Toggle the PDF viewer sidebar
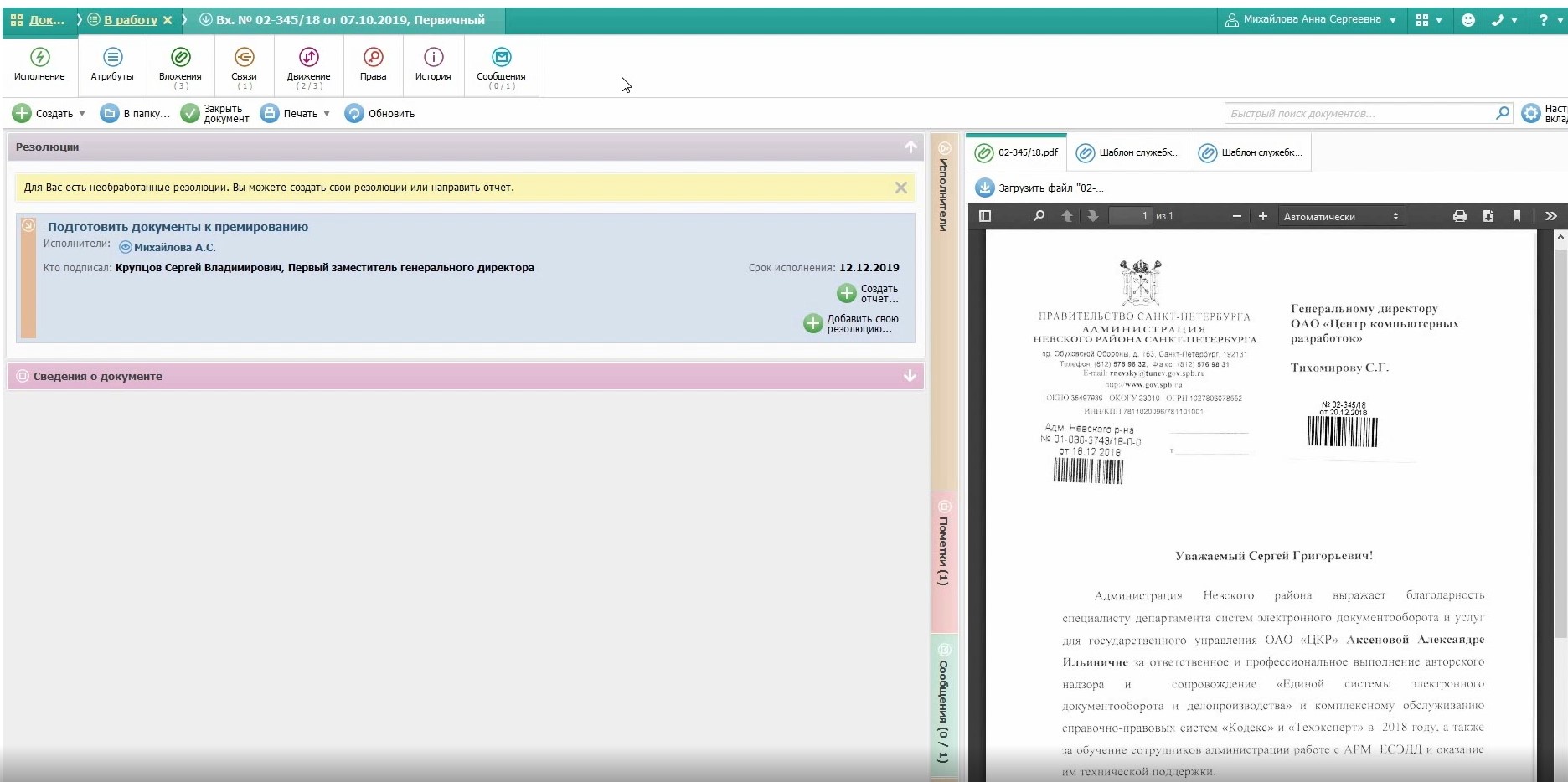 [985, 216]
